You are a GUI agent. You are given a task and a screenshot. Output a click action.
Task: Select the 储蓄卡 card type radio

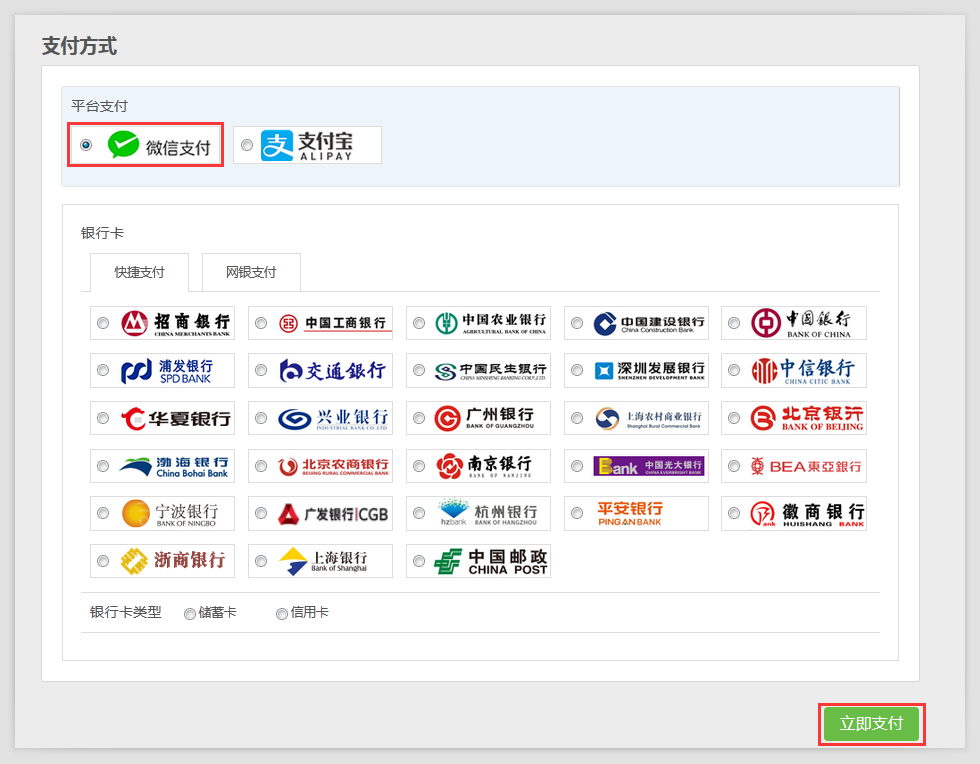(x=189, y=614)
